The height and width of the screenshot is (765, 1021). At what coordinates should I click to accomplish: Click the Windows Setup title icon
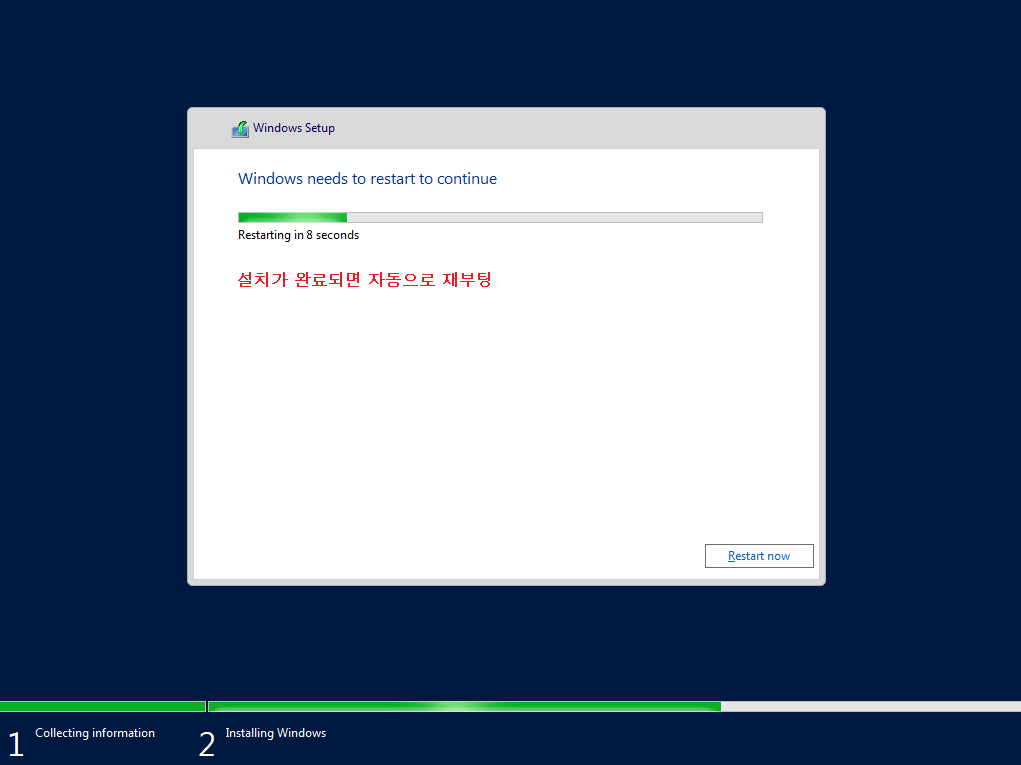coord(240,129)
